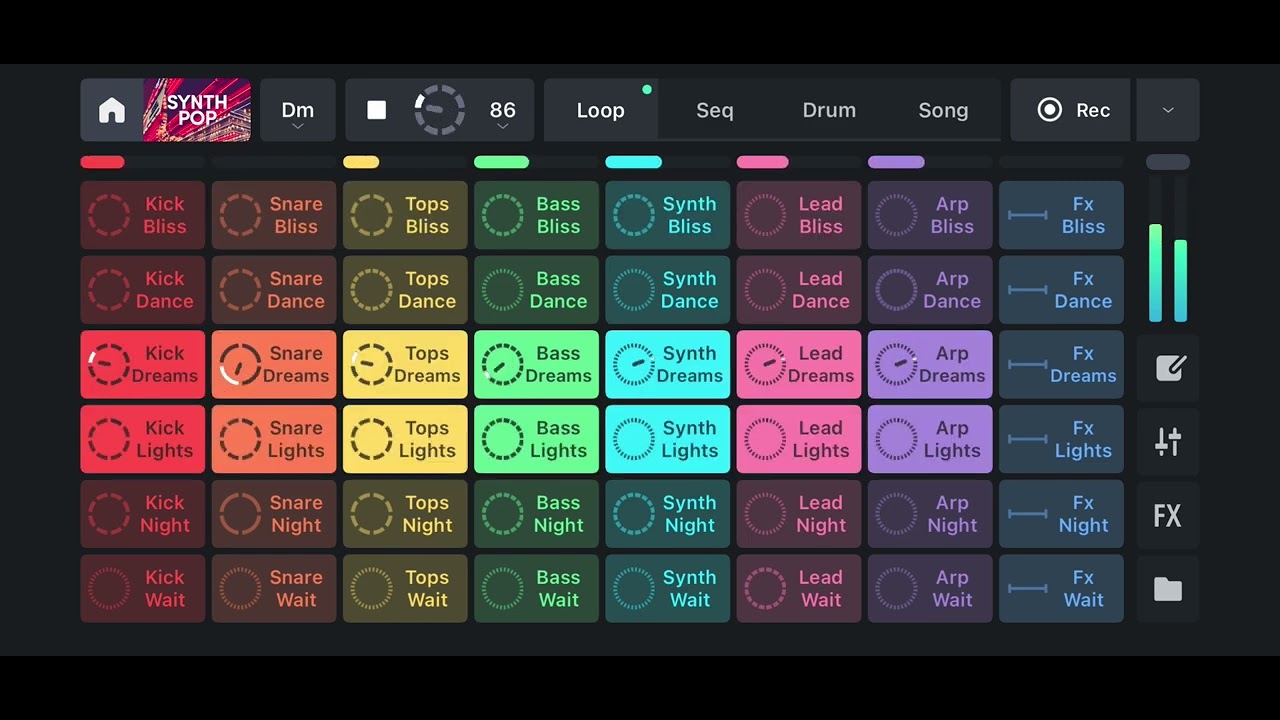Trigger the Synth Bliss pad
The image size is (1280, 720).
click(667, 215)
